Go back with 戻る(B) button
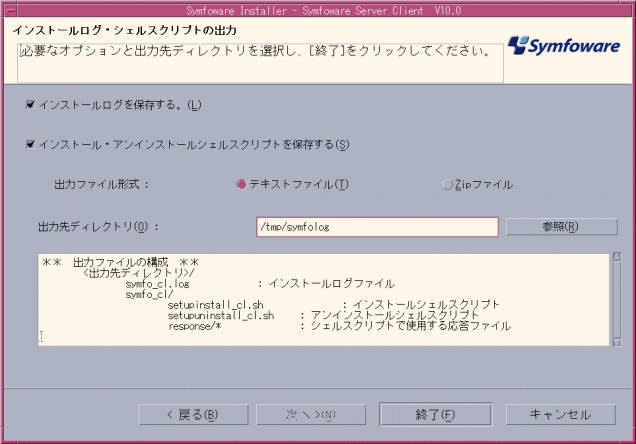This screenshot has width=636, height=444. (193, 415)
